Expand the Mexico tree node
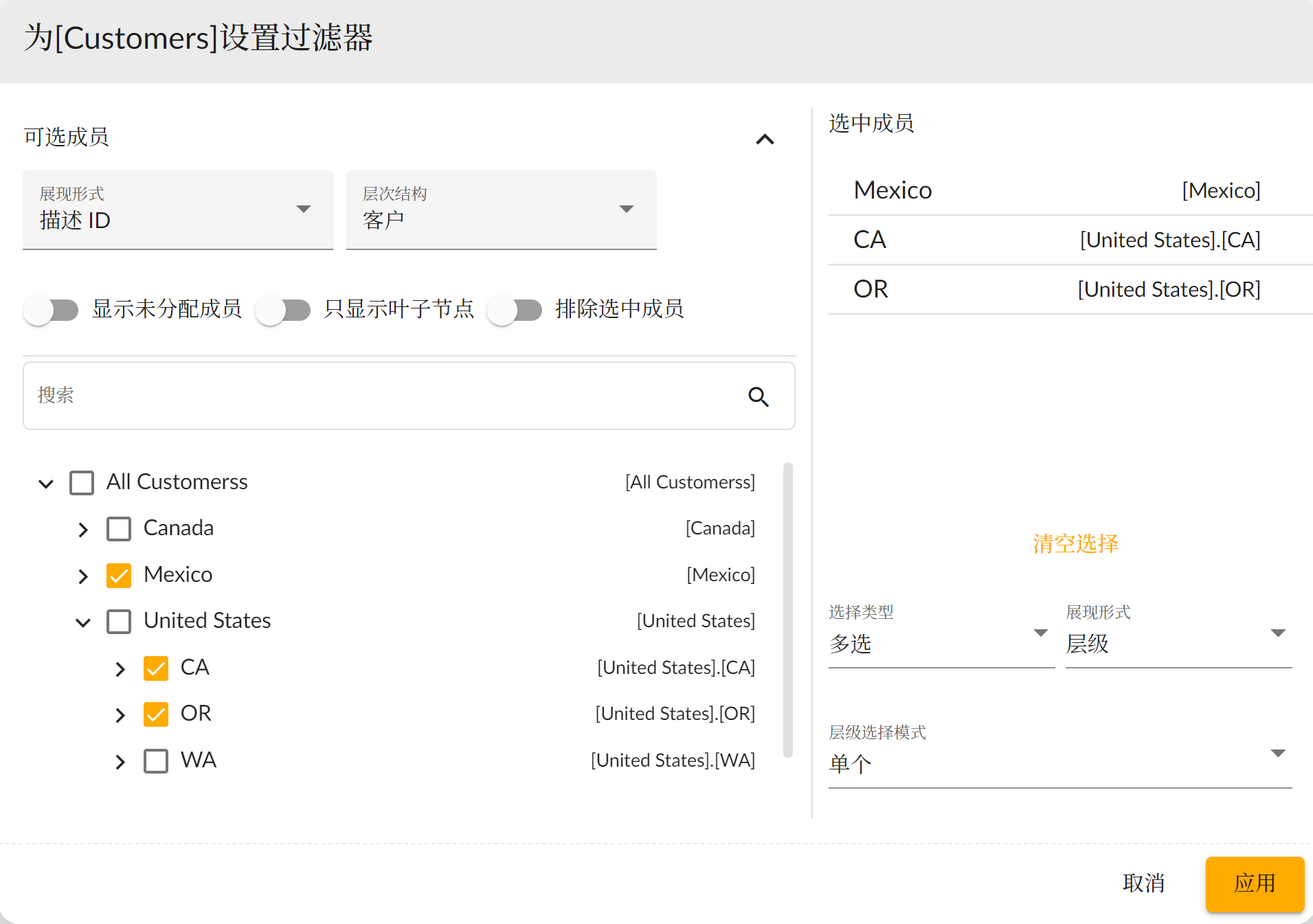The image size is (1313, 924). (83, 576)
